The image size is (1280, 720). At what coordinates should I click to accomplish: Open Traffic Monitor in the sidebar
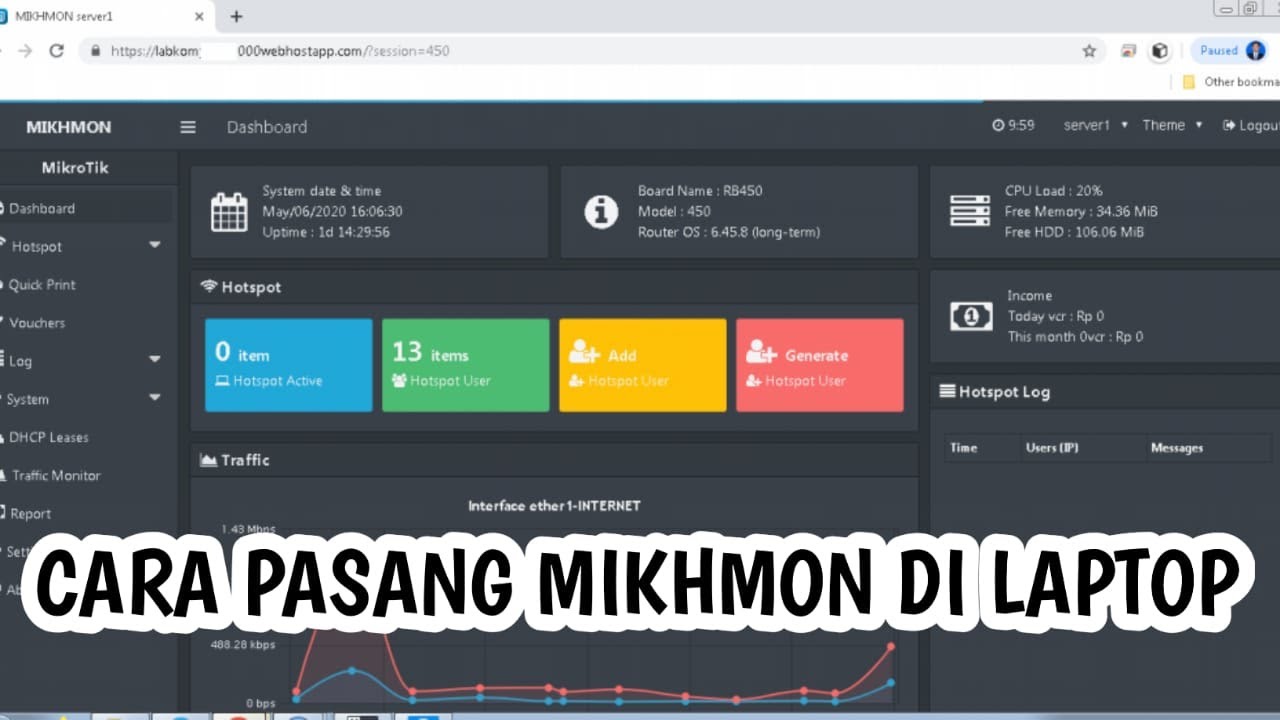click(x=85, y=475)
